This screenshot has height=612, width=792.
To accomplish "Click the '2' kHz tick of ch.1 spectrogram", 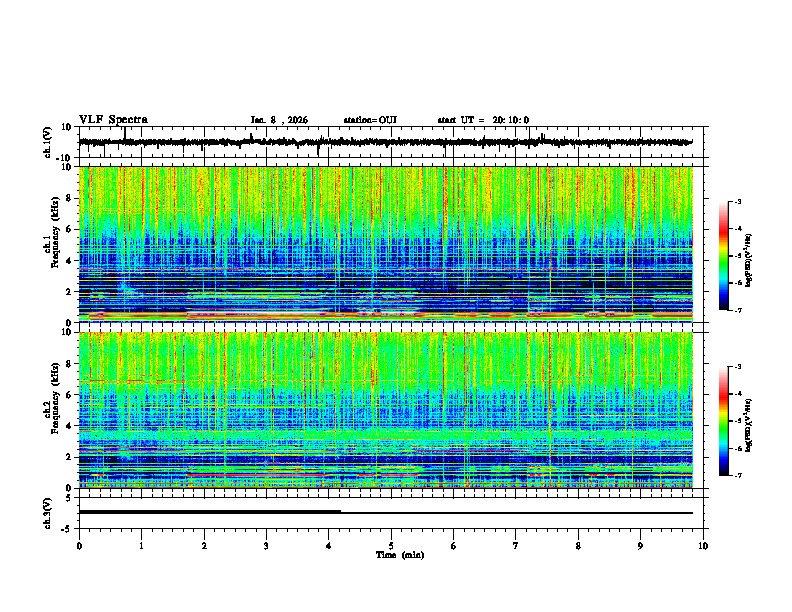I will coord(69,291).
